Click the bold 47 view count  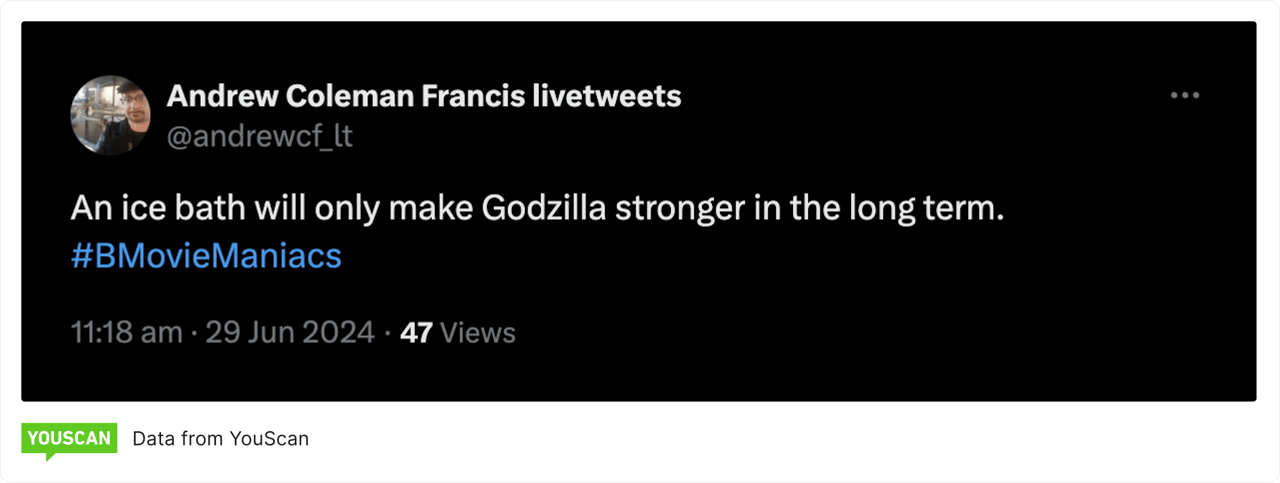point(416,332)
